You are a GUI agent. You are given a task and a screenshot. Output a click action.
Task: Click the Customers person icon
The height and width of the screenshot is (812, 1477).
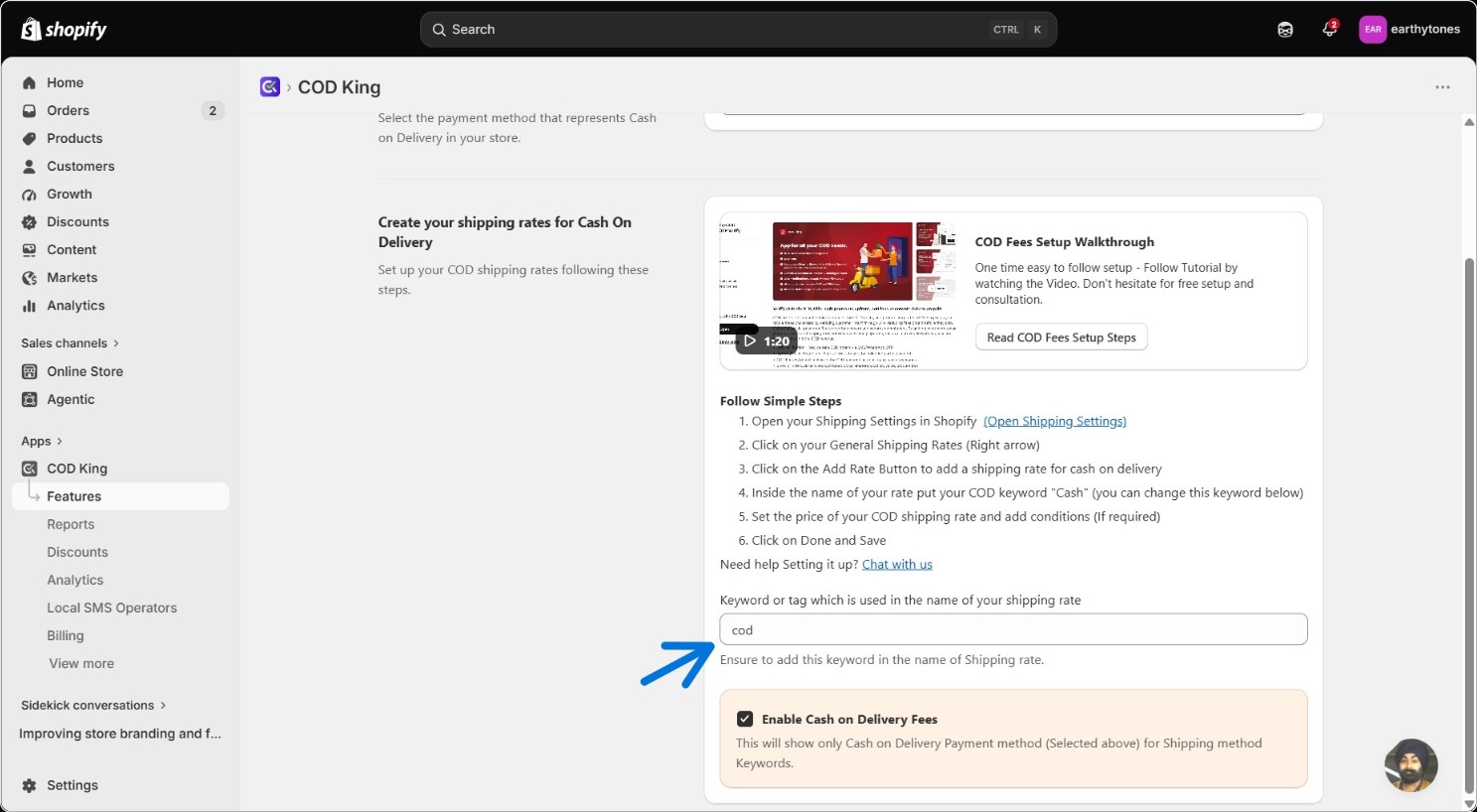[x=29, y=166]
